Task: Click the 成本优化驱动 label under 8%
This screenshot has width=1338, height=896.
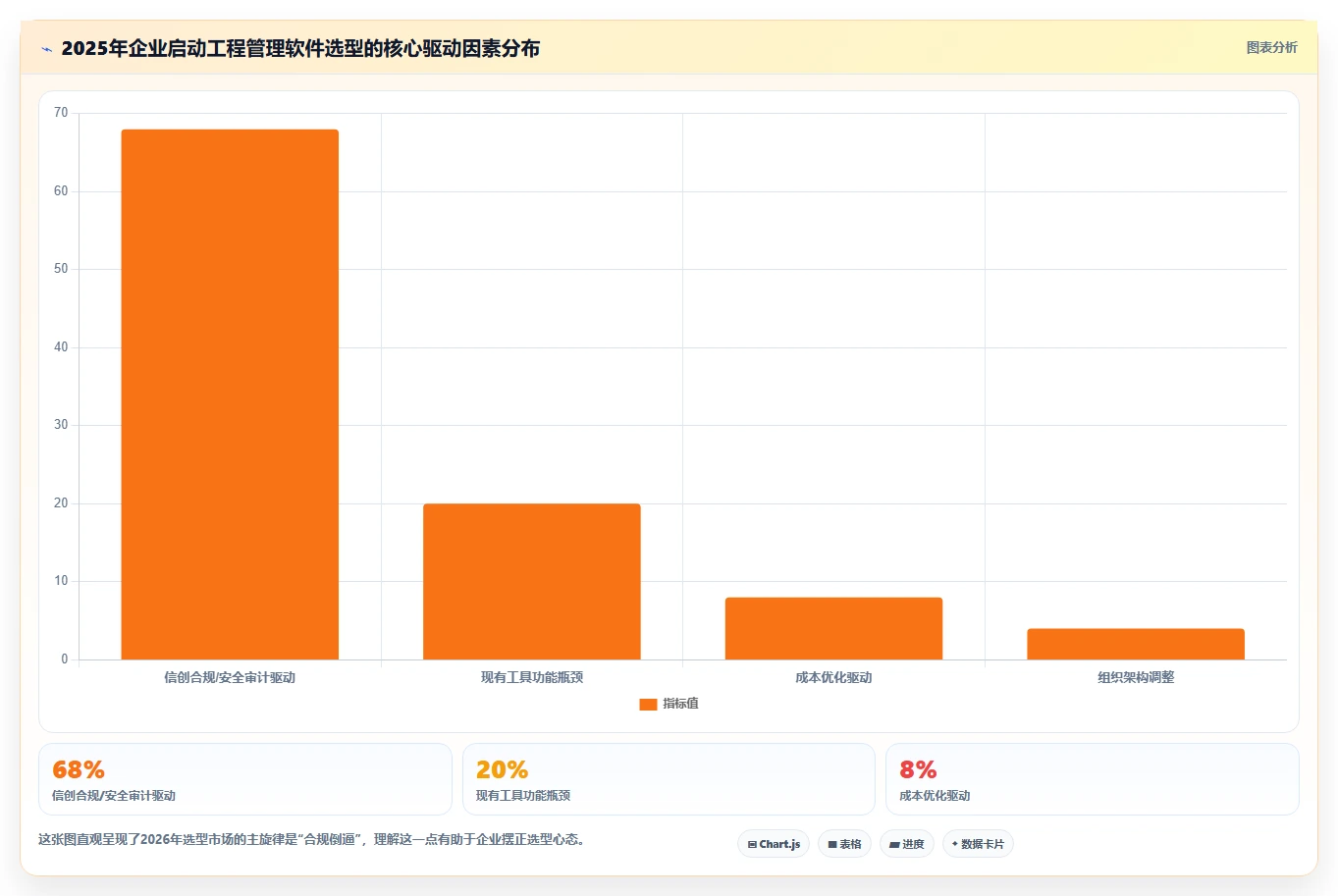Action: point(935,796)
